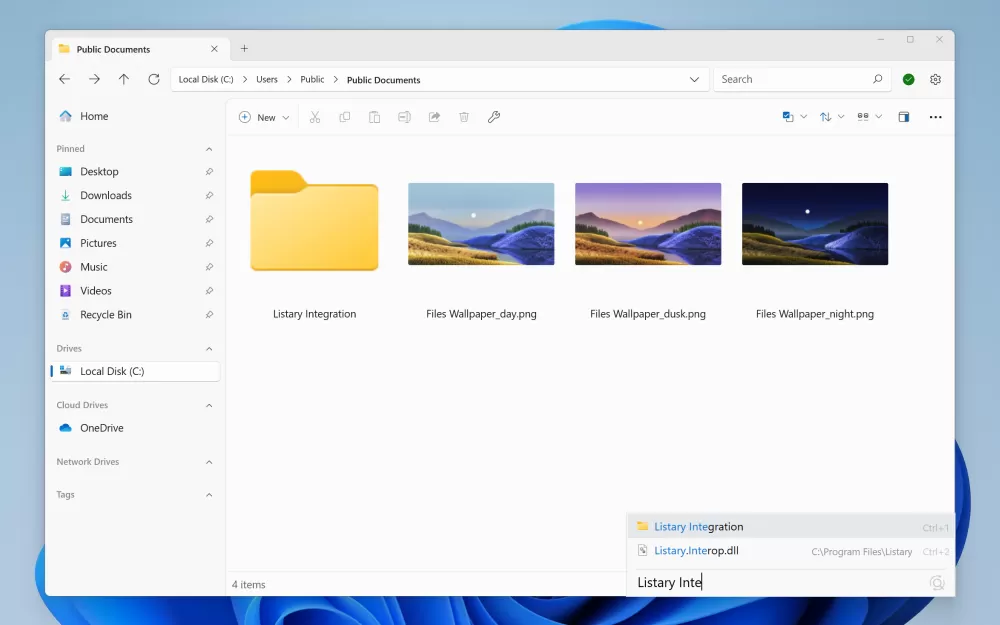Unpin Documents using its pin icon
Screen dimensions: 1000x625
coord(209,219)
